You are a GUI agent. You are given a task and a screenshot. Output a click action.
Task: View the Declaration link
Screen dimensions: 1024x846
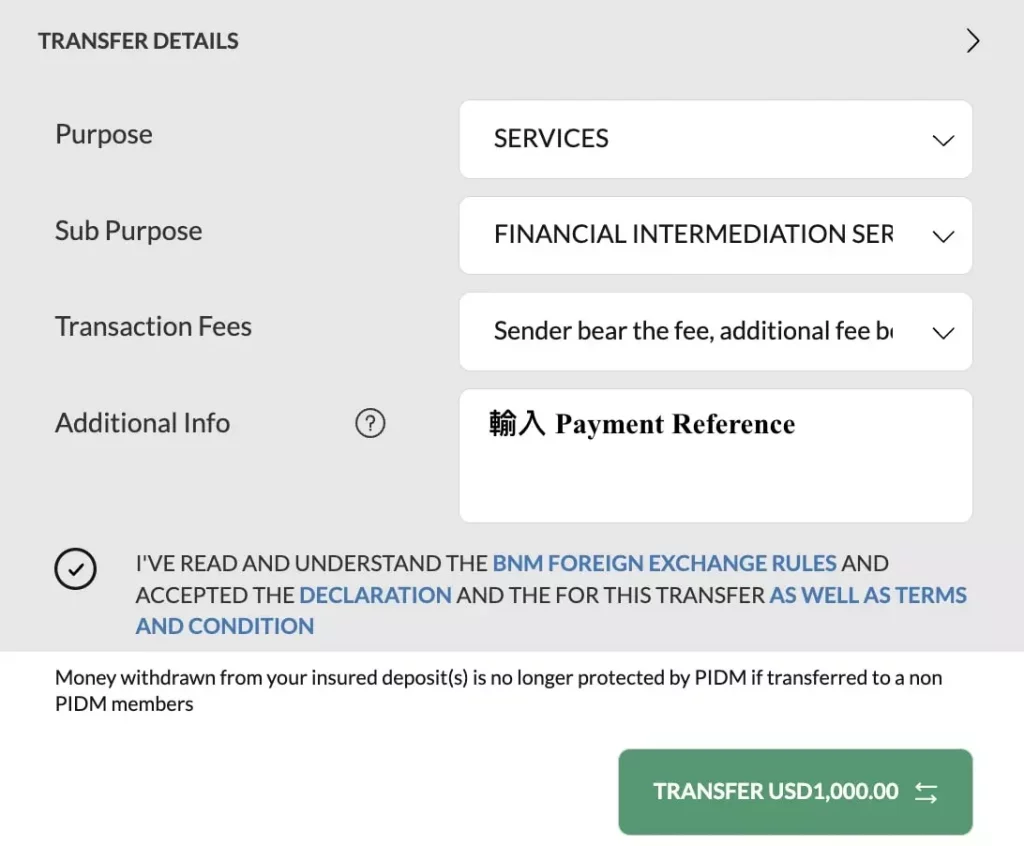coord(375,595)
